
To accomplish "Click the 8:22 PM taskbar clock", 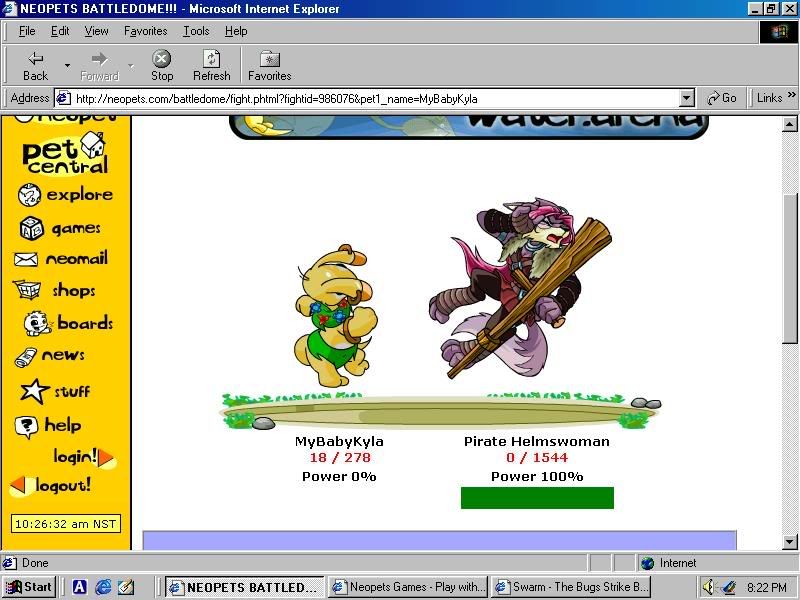I will (767, 588).
